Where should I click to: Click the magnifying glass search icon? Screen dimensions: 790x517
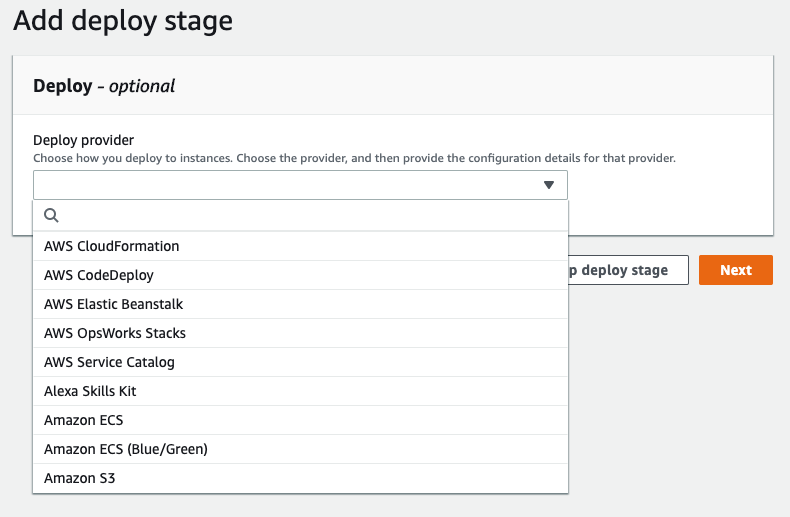tap(52, 215)
